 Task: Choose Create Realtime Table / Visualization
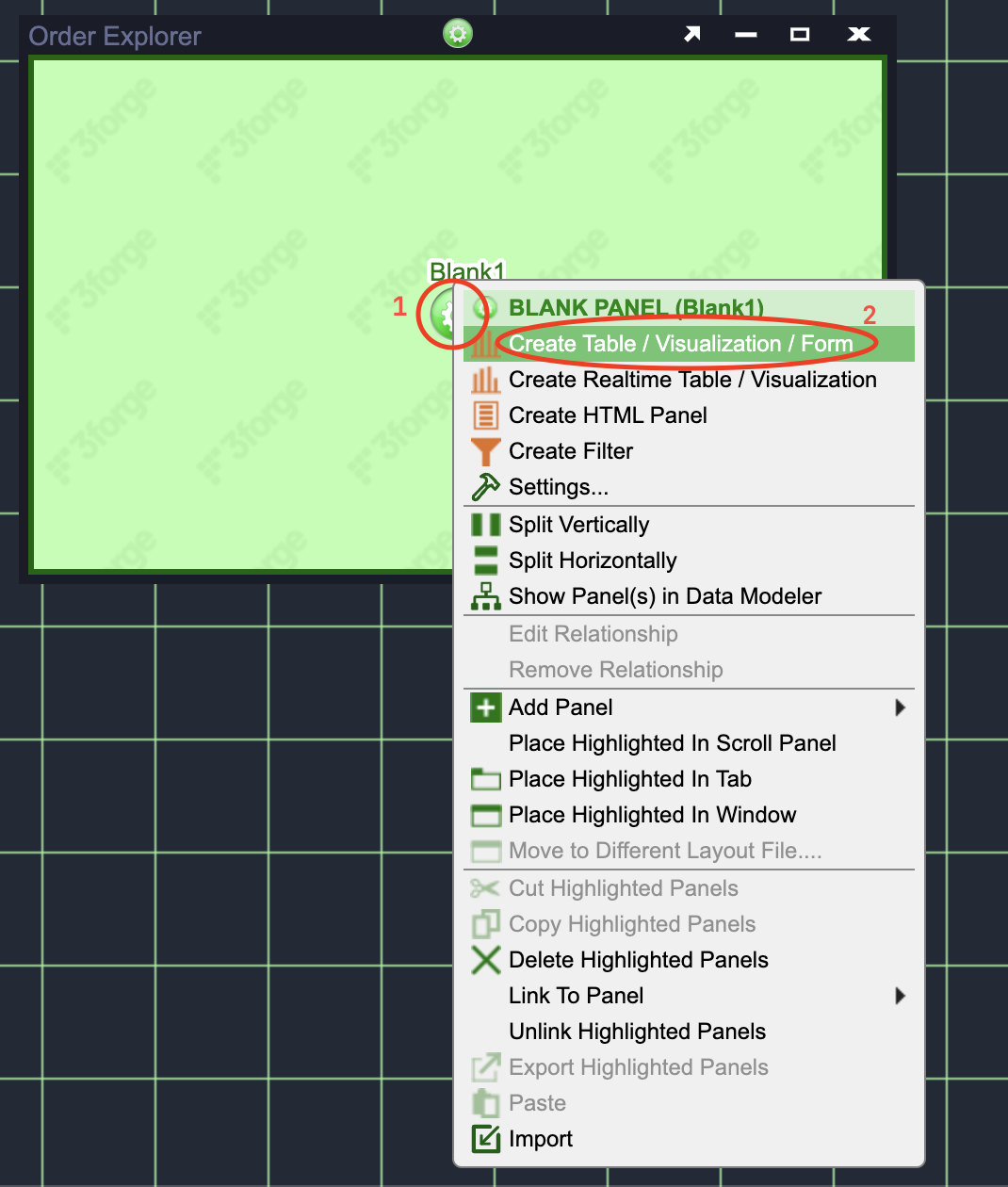tap(692, 380)
